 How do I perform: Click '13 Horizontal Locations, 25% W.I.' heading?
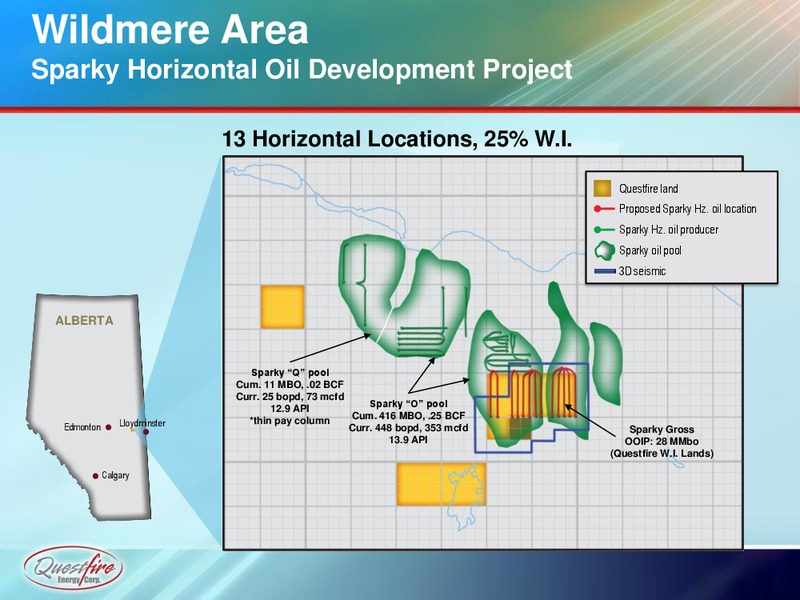(x=397, y=139)
